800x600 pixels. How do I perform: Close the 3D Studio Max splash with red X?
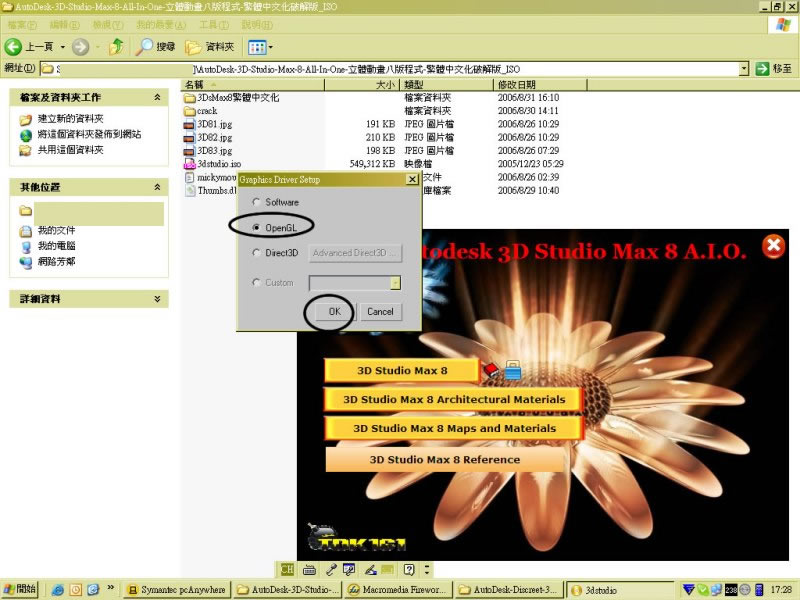point(773,246)
